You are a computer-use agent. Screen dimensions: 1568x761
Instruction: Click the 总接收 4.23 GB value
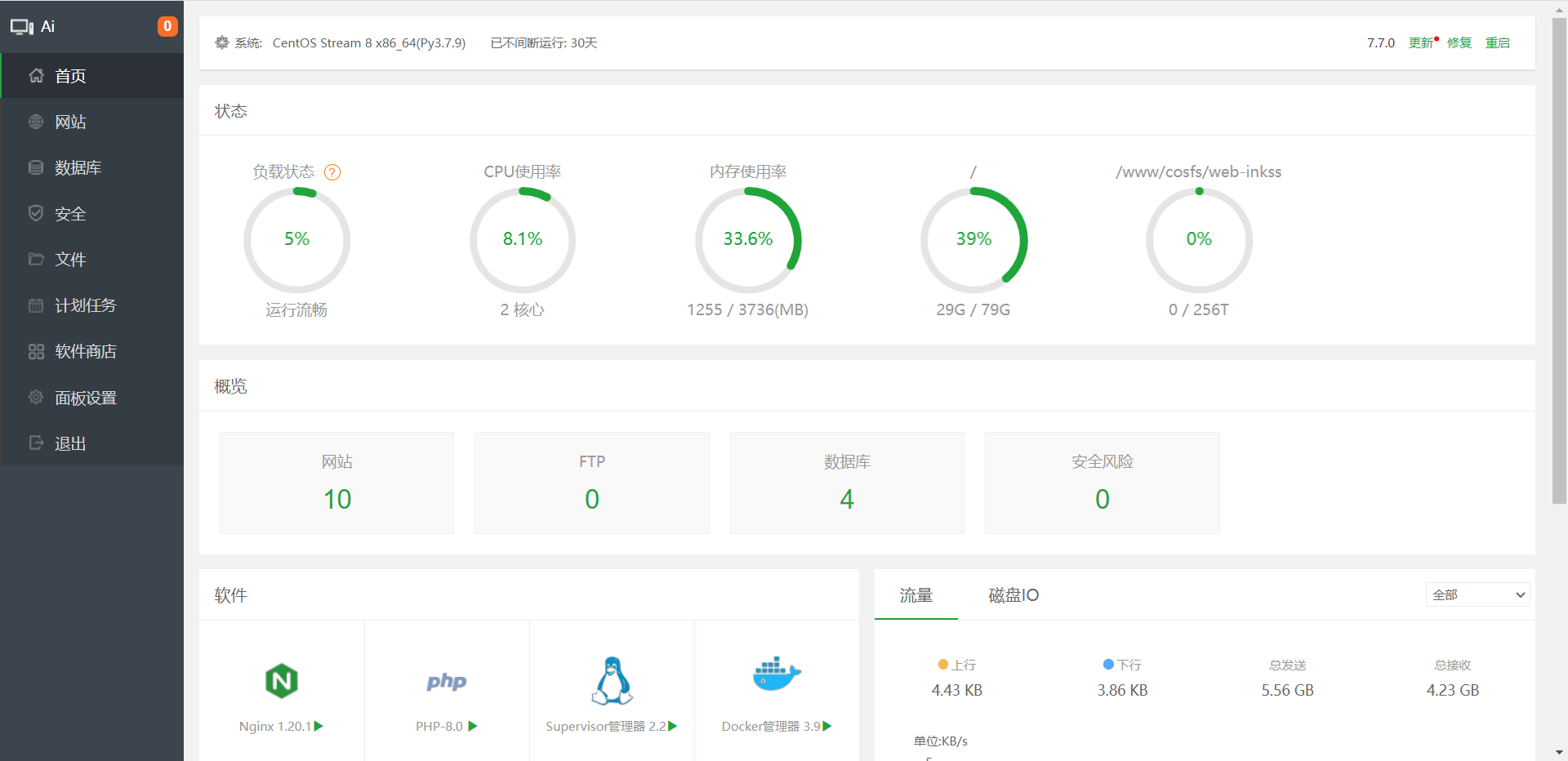[x=1453, y=690]
